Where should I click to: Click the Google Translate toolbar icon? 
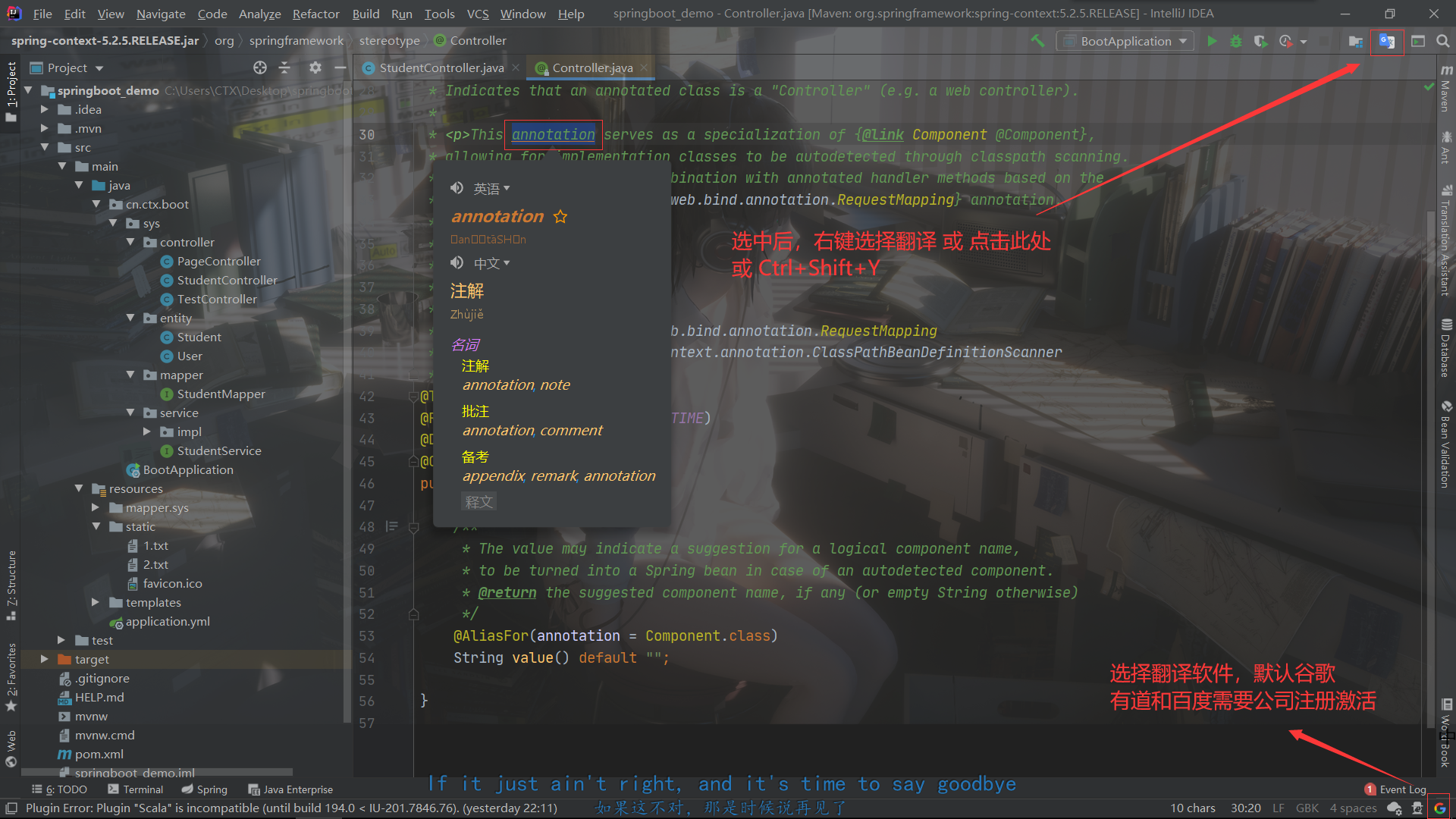coord(1387,41)
